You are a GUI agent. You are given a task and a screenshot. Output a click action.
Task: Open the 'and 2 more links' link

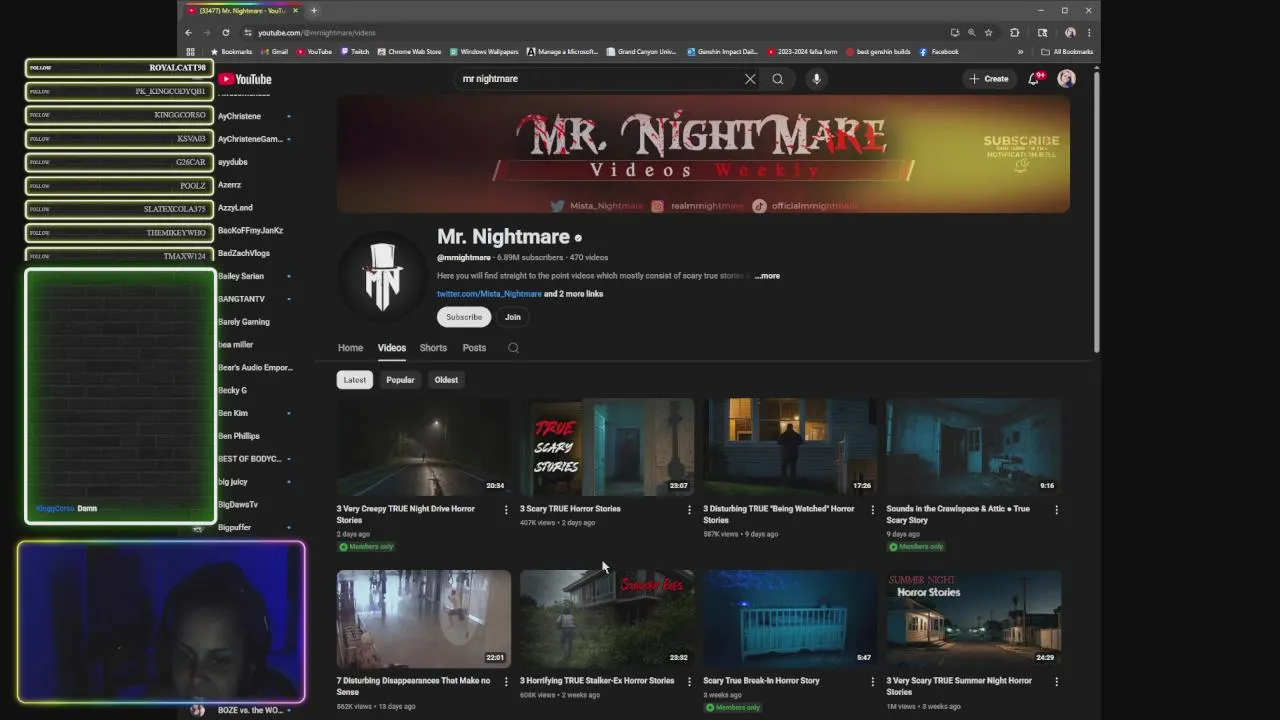click(x=573, y=294)
